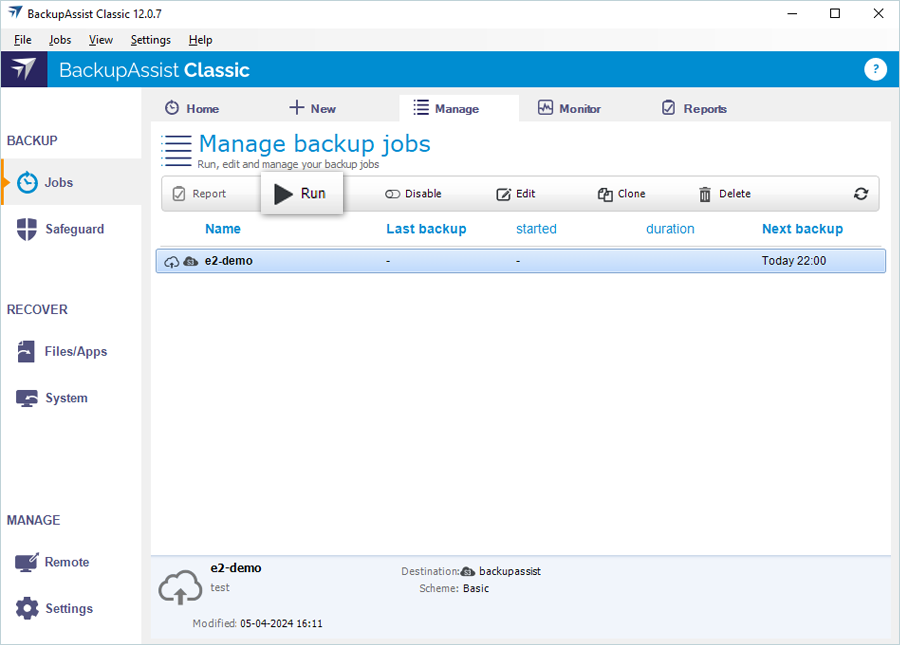Click the S3 cloud icon in e2-demo row
Screen dimensions: 900x645
pyautogui.click(x=191, y=262)
